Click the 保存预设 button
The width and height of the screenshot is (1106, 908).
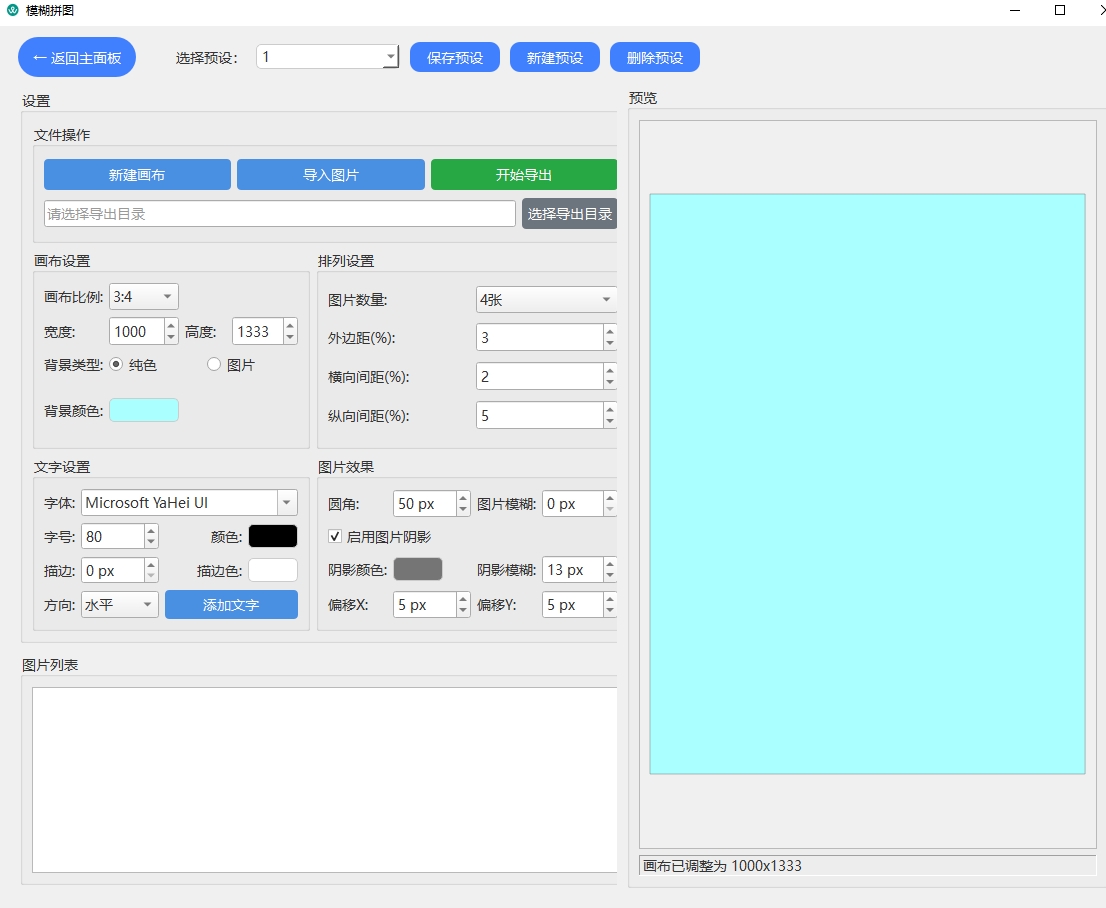point(455,57)
